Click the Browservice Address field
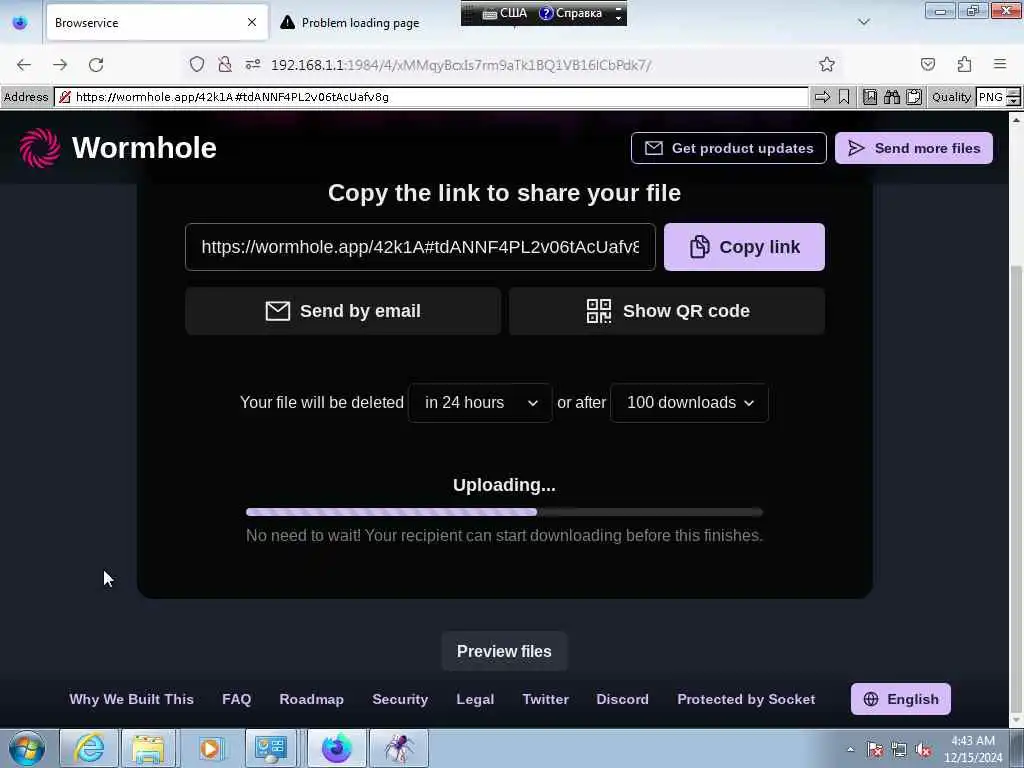This screenshot has height=768, width=1024. (x=431, y=97)
